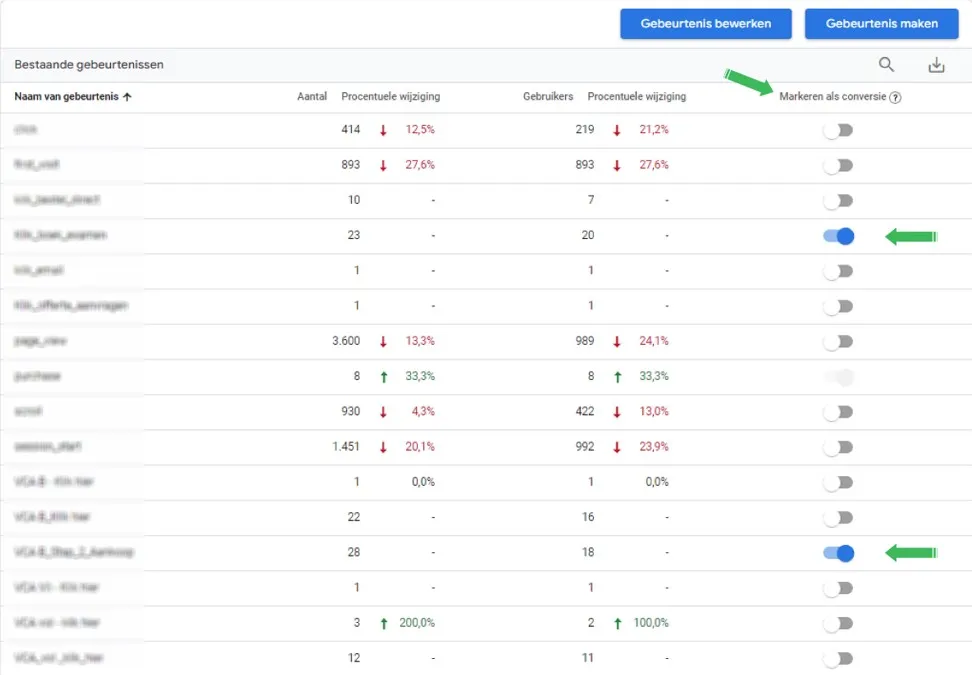972x675 pixels.
Task: Click the help icon beside Markeren als conversie
Action: [895, 98]
